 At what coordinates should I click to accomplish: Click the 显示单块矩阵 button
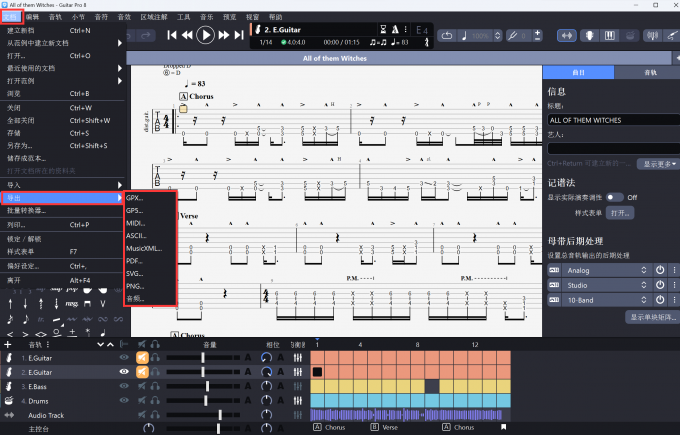(x=651, y=317)
